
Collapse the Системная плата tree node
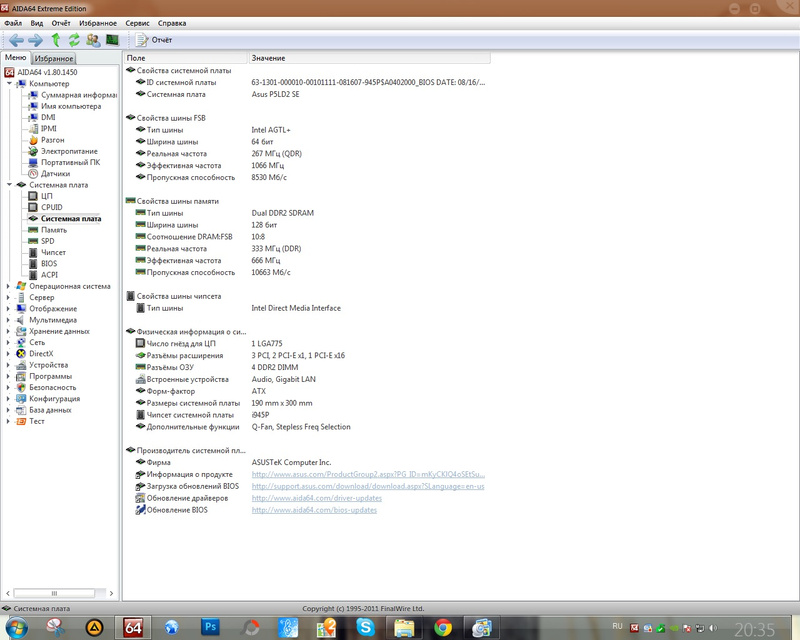(x=9, y=185)
